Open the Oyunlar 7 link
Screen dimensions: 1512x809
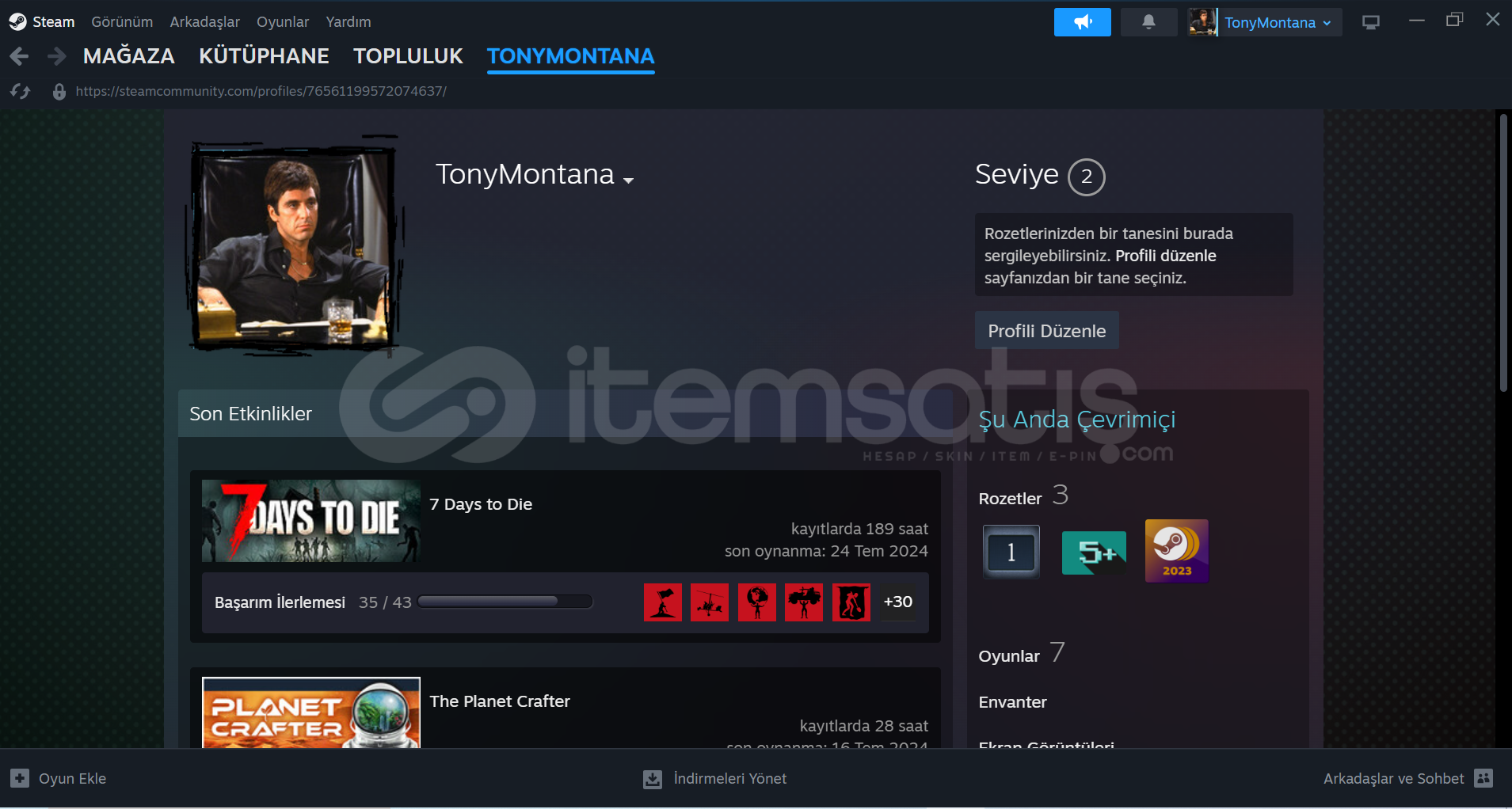pos(1022,655)
